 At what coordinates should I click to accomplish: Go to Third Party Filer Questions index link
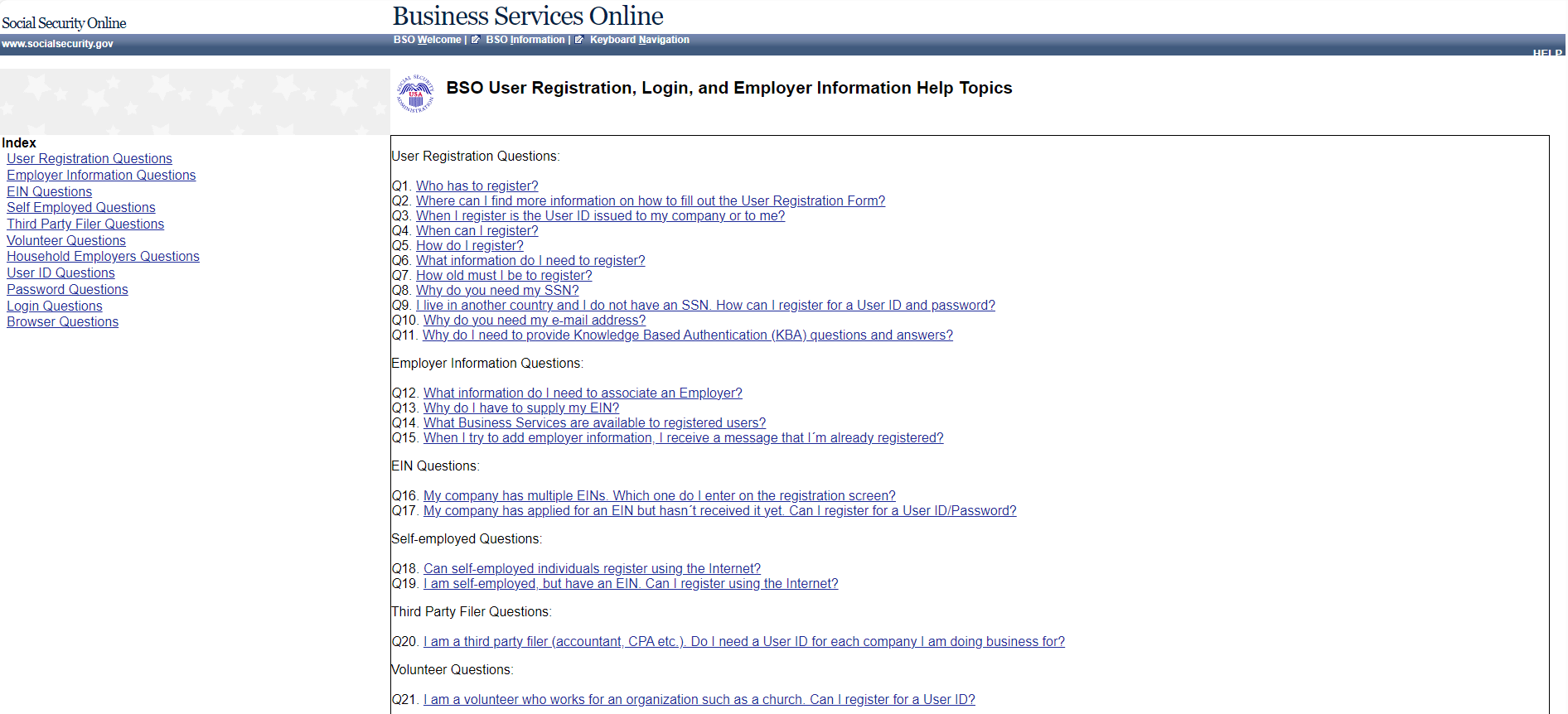click(85, 224)
